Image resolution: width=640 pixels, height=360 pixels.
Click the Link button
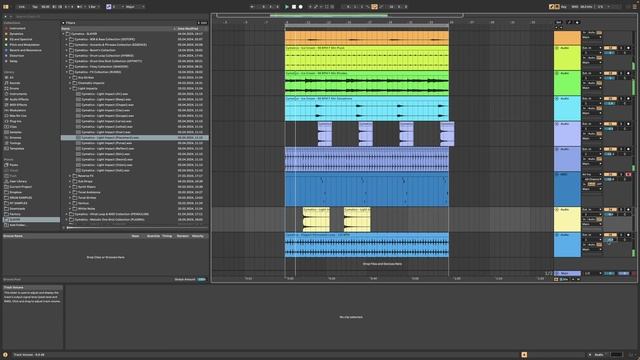click(x=22, y=7)
